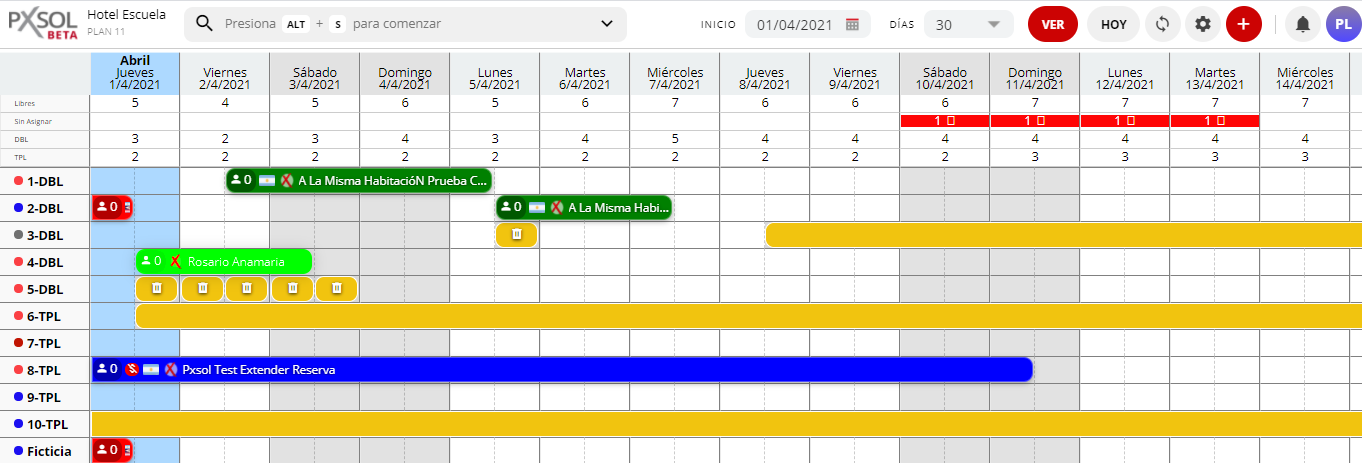This screenshot has width=1362, height=463.
Task: Click the HOY button
Action: [x=1112, y=24]
